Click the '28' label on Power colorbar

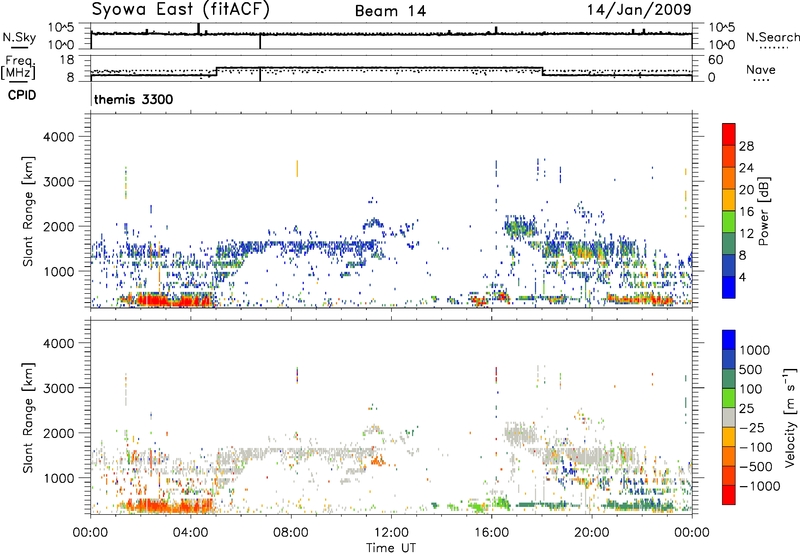click(746, 146)
